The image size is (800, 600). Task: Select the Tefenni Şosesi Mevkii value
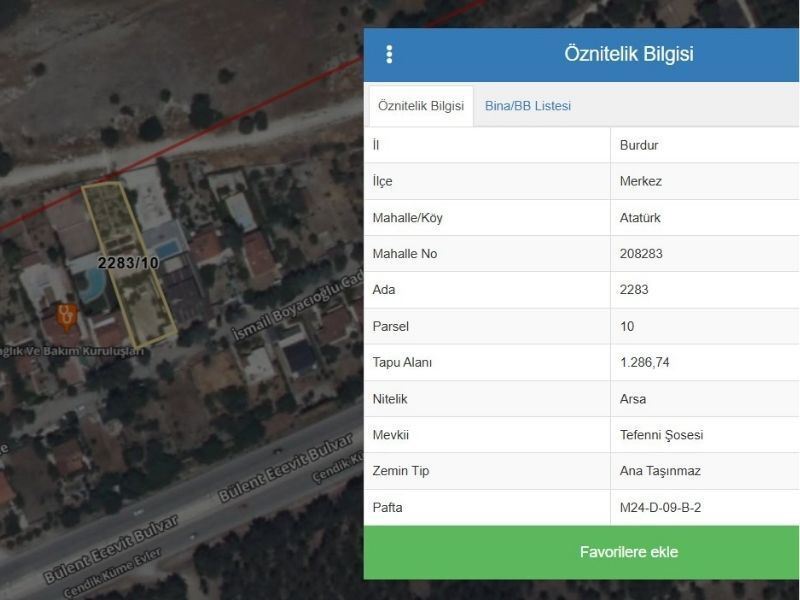click(662, 435)
